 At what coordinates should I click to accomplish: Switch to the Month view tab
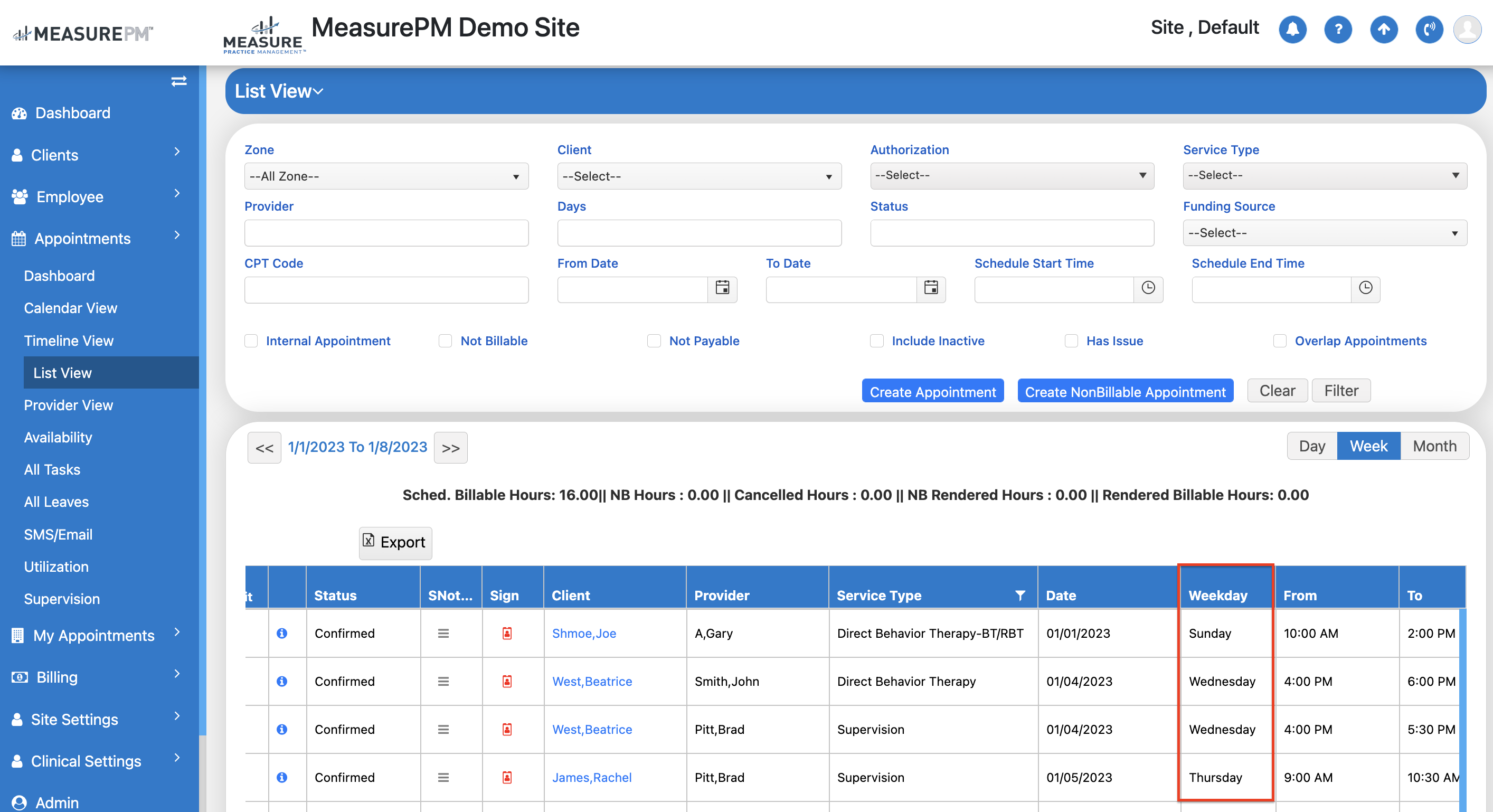(1434, 446)
